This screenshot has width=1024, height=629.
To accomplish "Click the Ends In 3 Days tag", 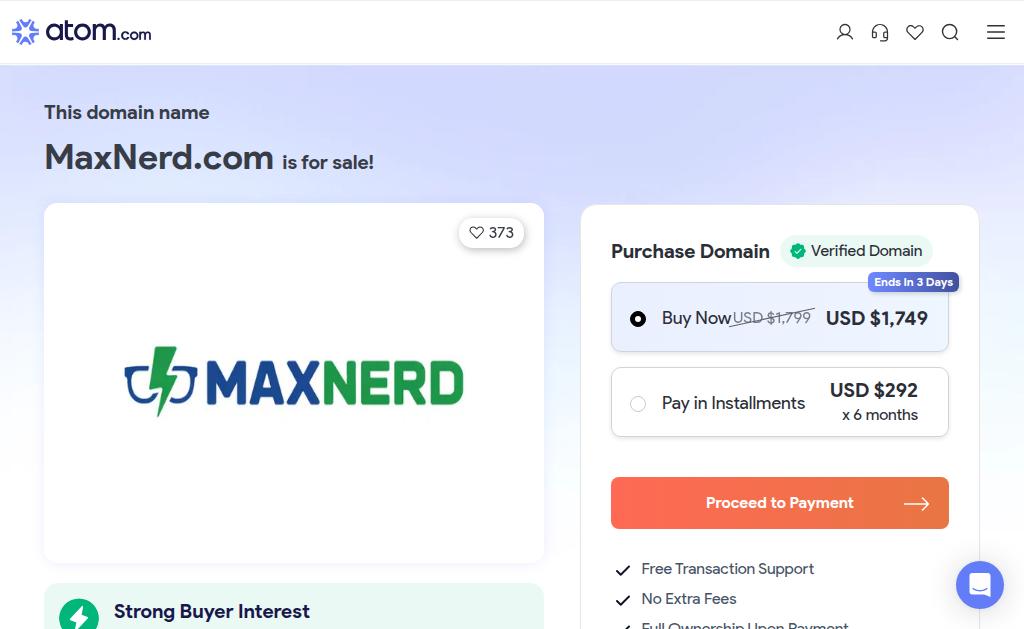I will click(913, 282).
